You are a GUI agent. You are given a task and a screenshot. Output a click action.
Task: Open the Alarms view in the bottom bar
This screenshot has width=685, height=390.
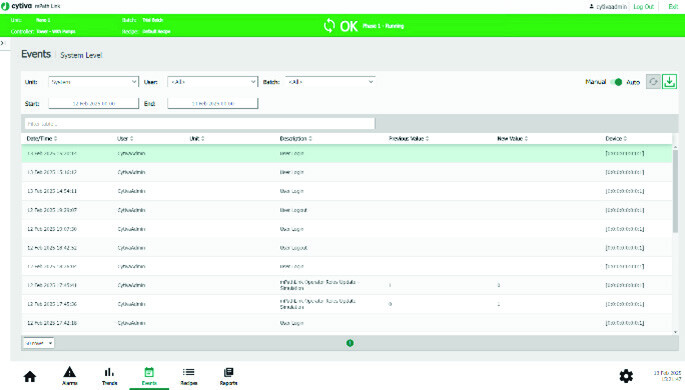point(69,376)
